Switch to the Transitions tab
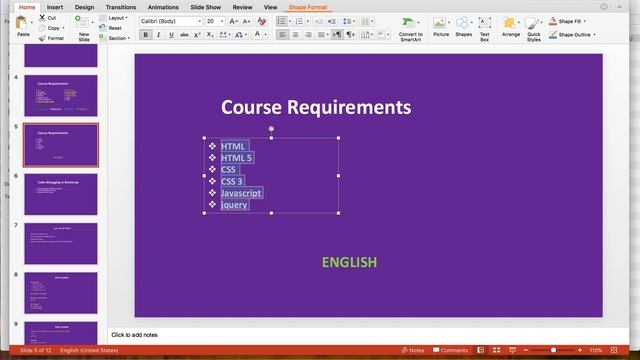The height and width of the screenshot is (360, 640). click(x=121, y=7)
